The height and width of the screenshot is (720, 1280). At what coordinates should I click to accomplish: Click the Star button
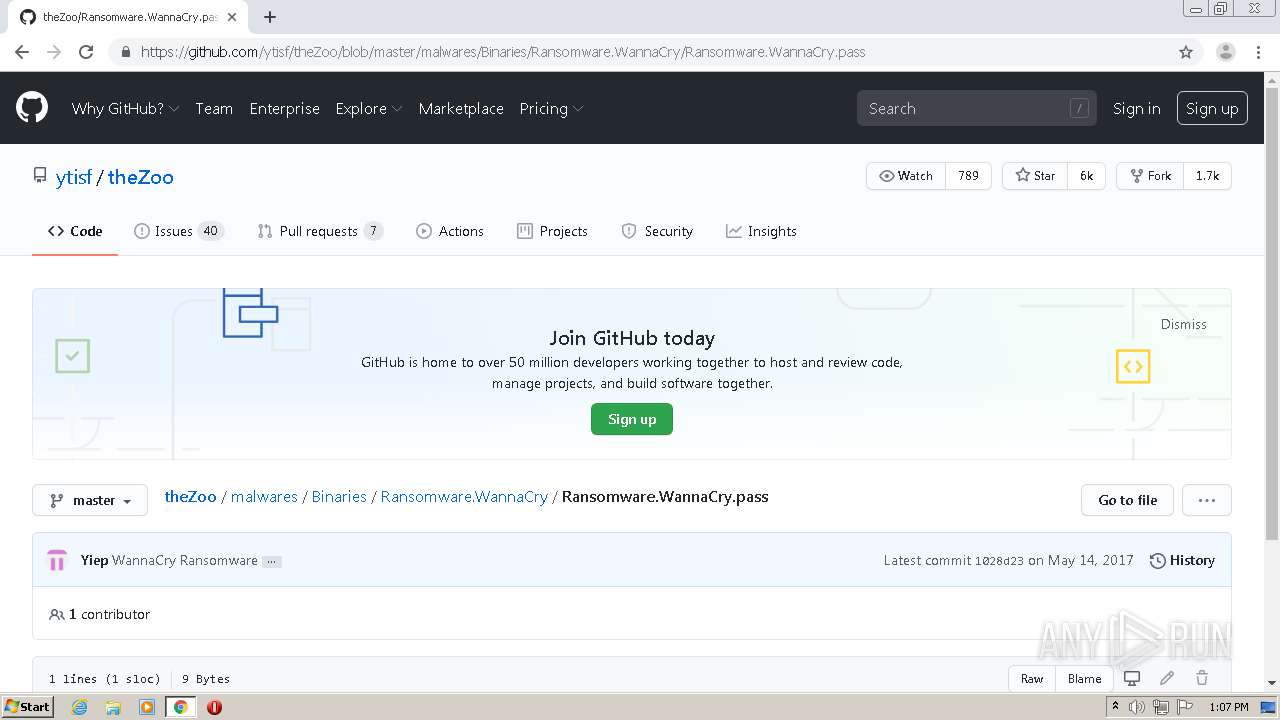coord(1035,176)
